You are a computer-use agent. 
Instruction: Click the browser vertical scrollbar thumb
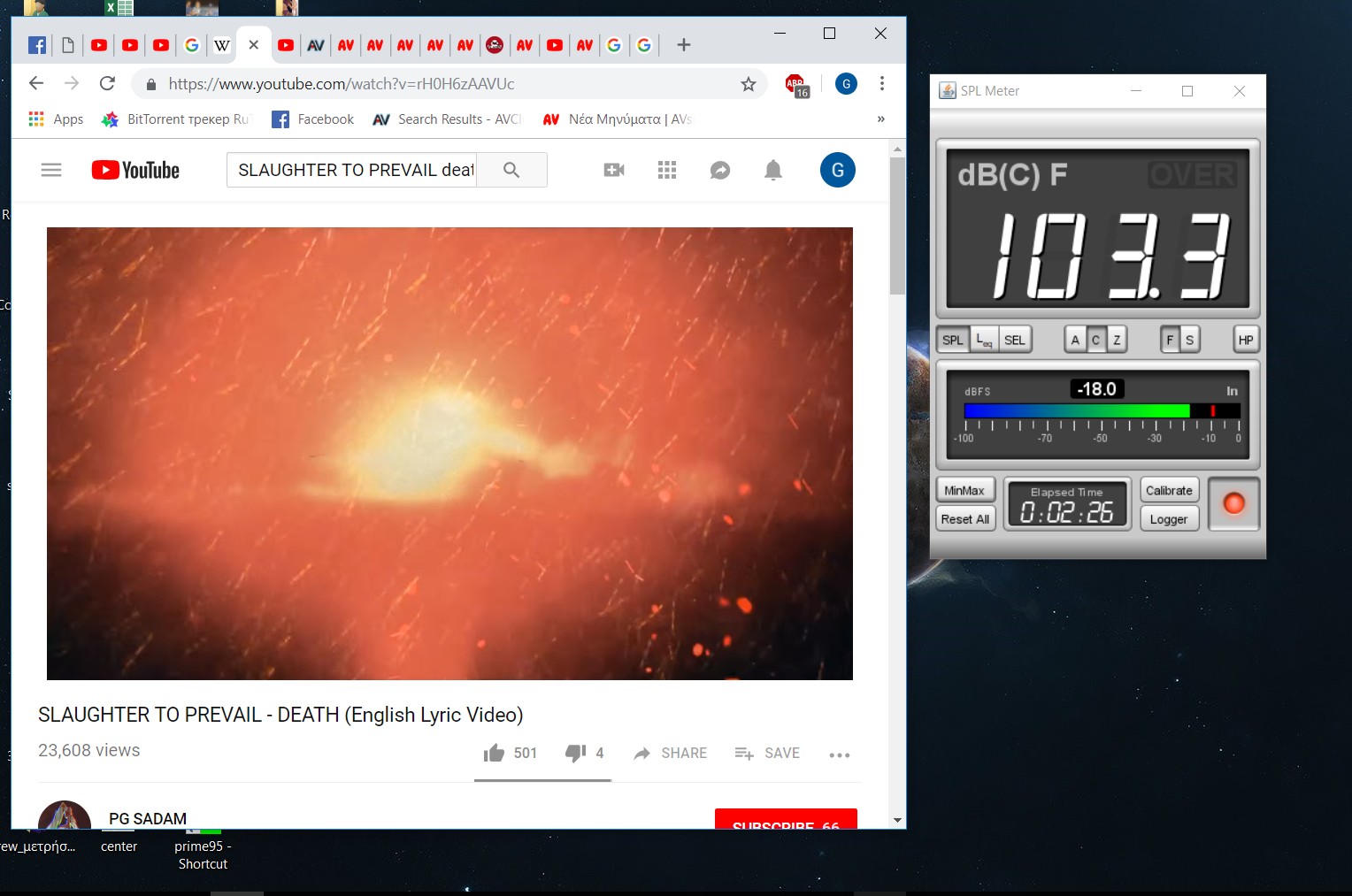click(x=897, y=226)
